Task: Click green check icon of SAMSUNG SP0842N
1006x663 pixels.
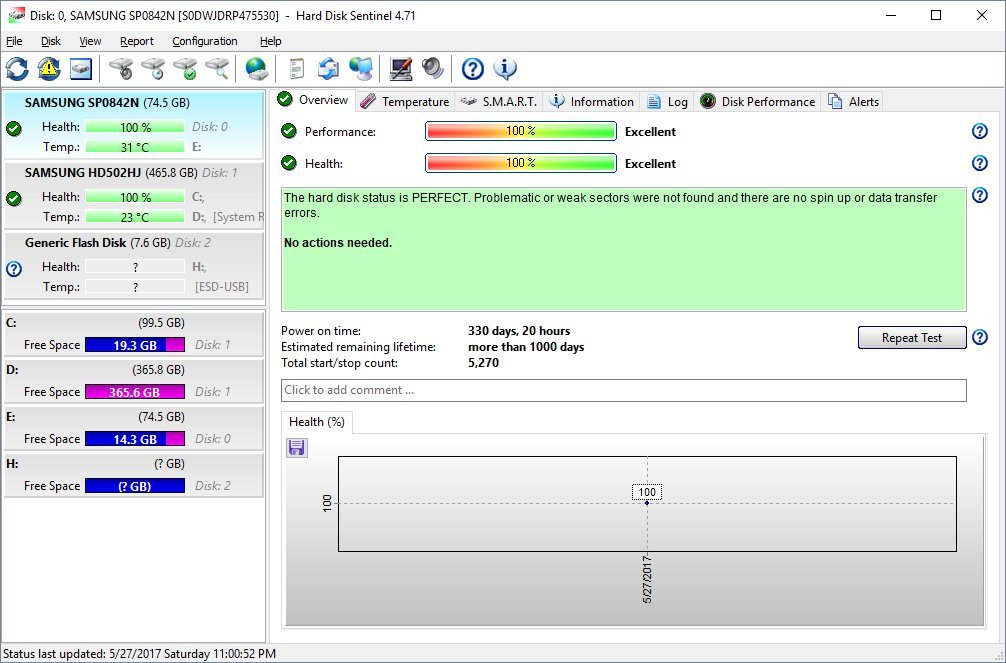Action: point(14,128)
